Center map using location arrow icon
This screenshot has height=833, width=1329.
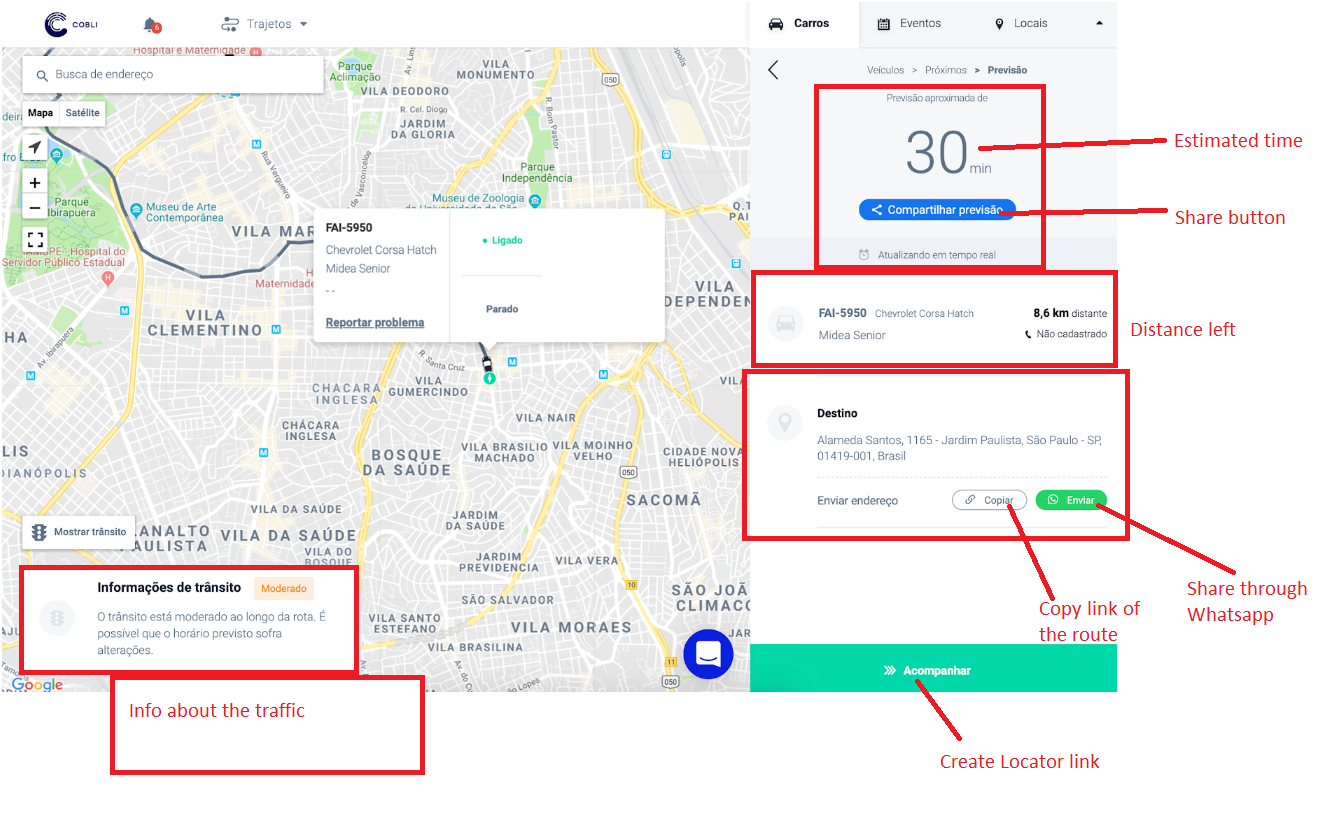pyautogui.click(x=35, y=148)
